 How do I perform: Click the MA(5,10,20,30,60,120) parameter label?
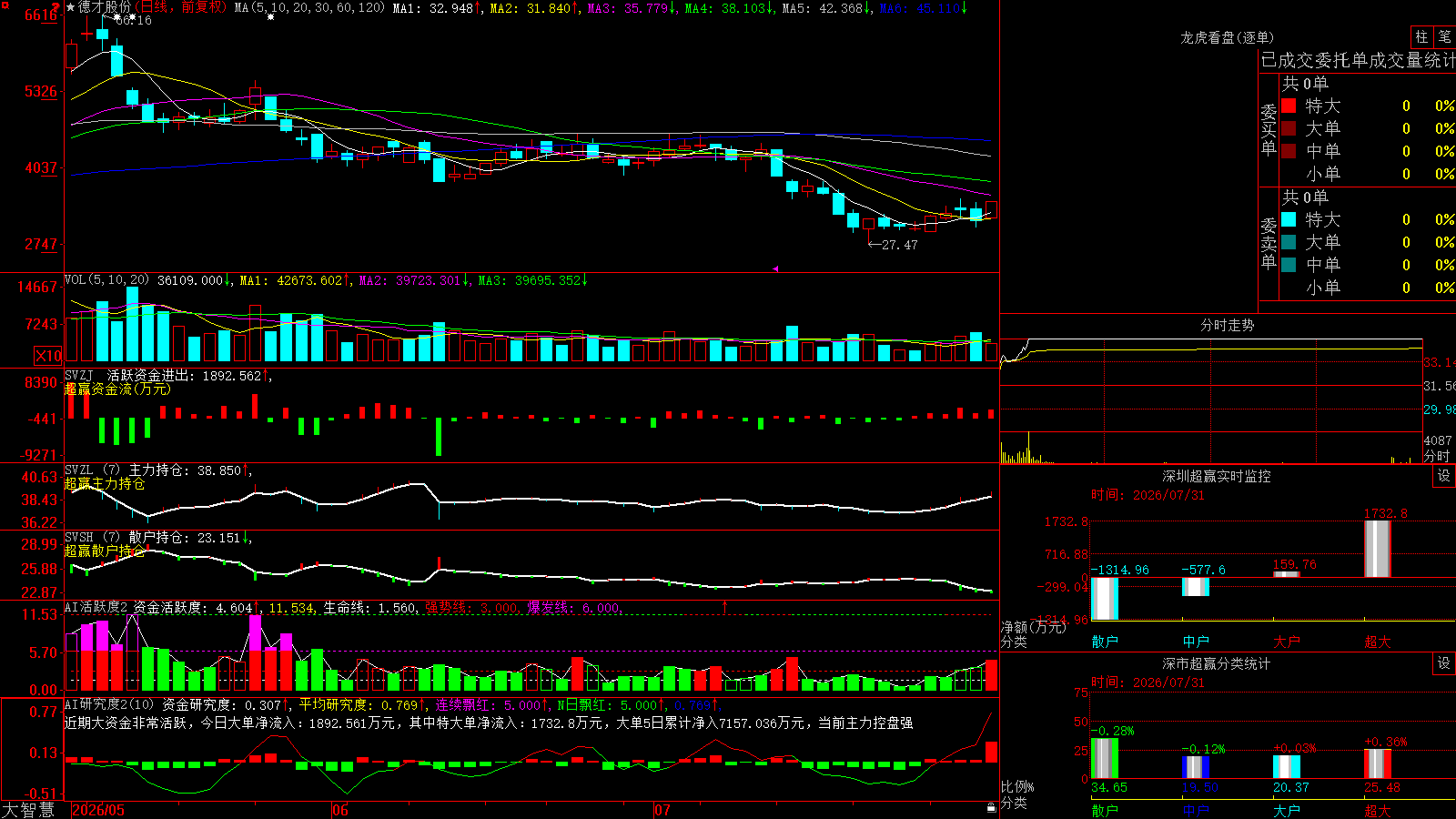(x=309, y=7)
